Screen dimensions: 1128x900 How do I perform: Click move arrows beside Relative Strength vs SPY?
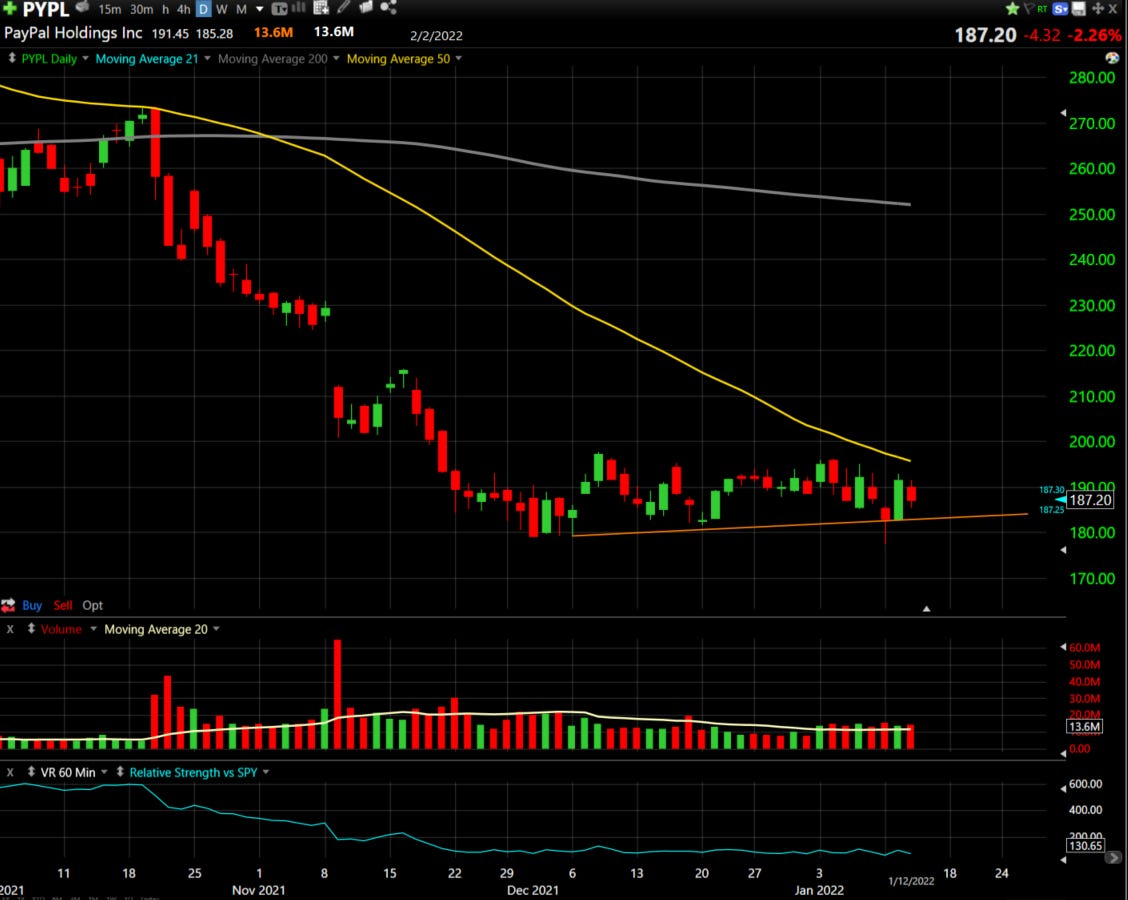(120, 772)
